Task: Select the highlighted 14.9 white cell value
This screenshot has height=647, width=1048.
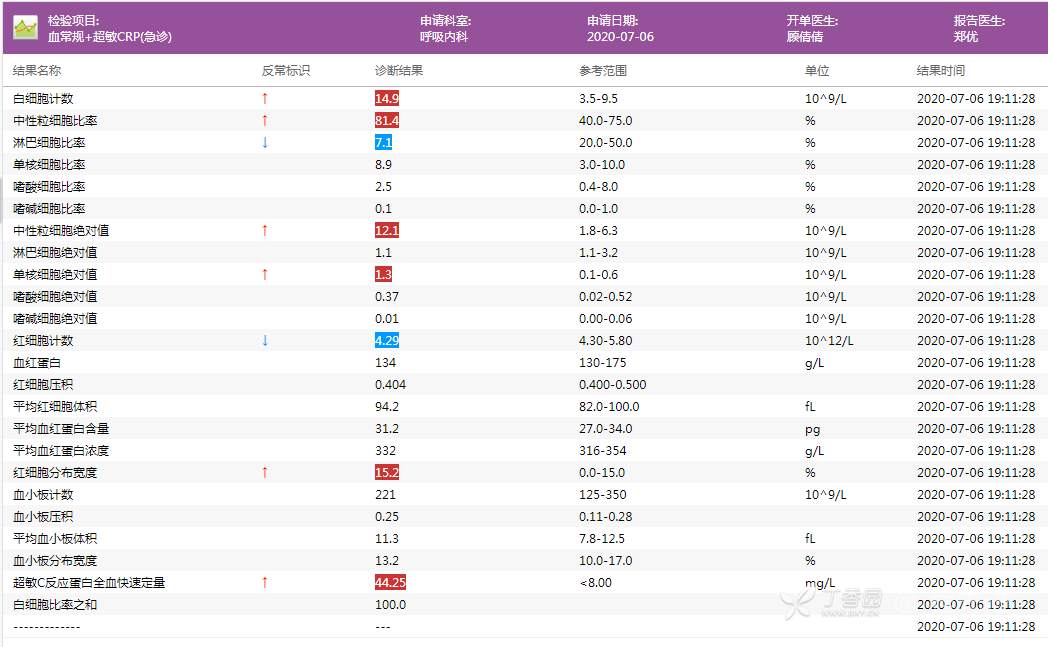Action: (x=387, y=99)
